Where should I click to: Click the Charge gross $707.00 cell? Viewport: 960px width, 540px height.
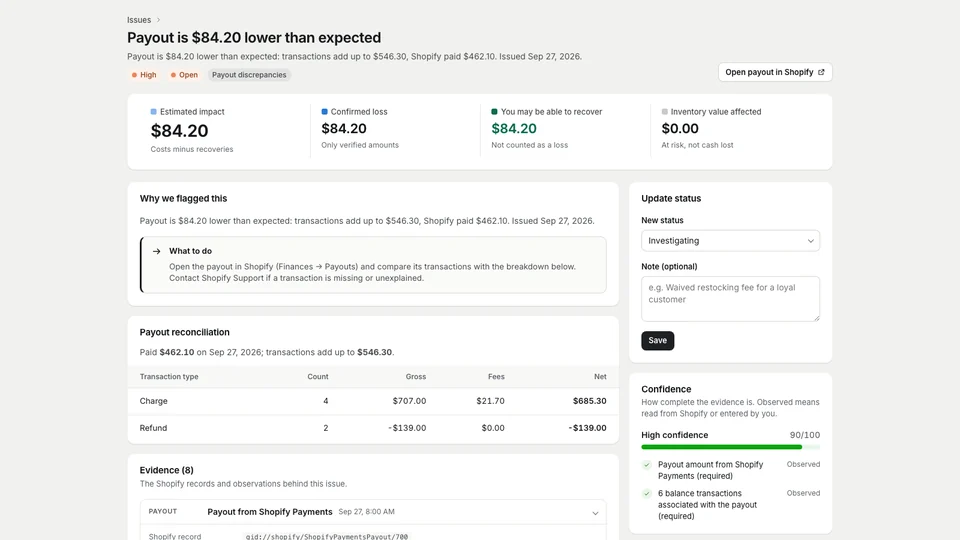[x=409, y=401]
